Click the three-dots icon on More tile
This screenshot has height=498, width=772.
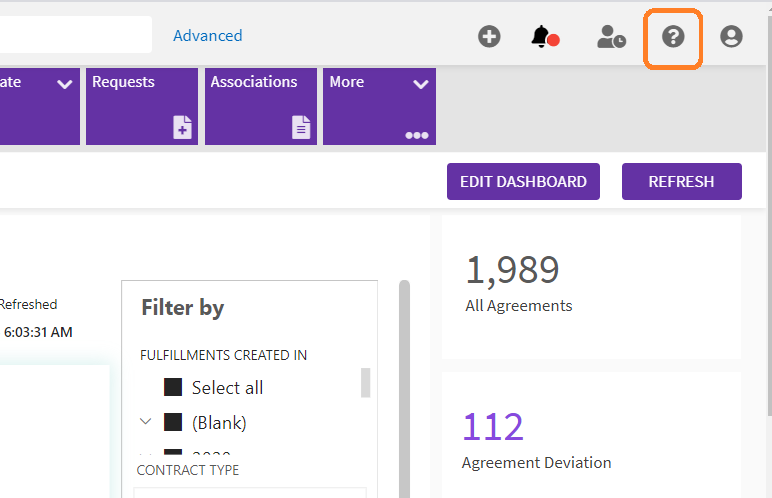(x=416, y=135)
